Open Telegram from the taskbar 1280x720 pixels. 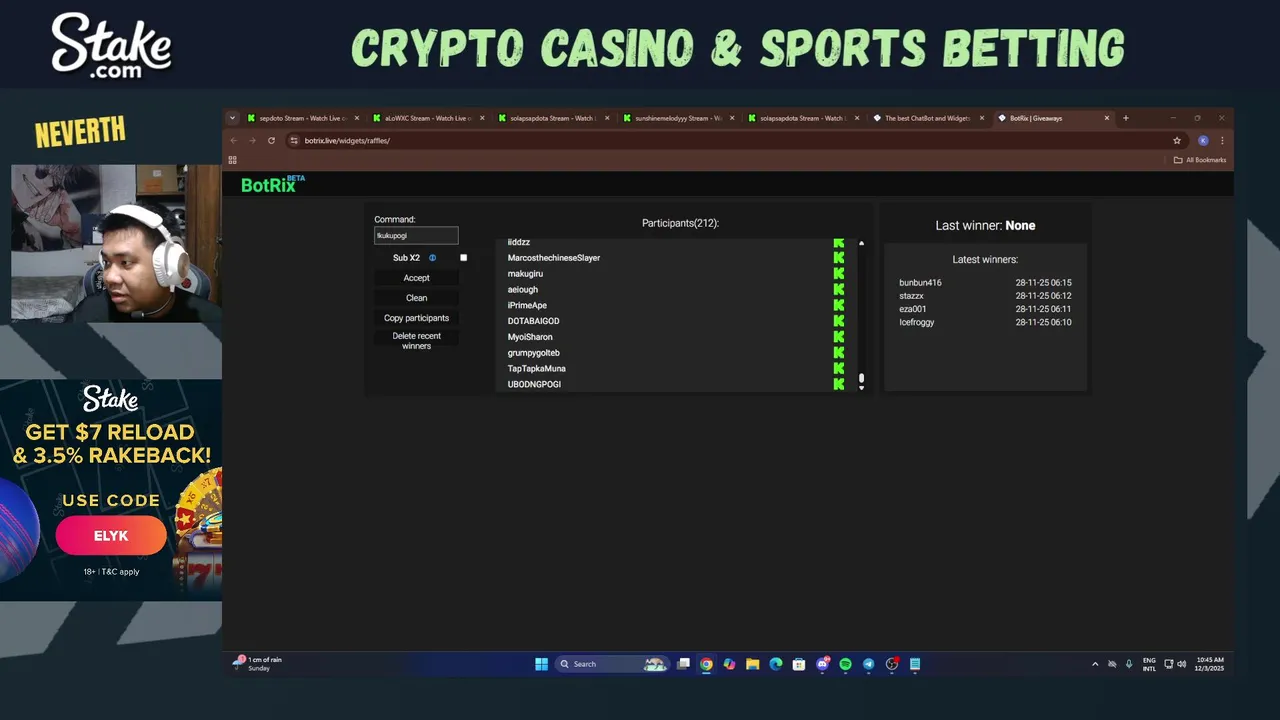pyautogui.click(x=868, y=664)
